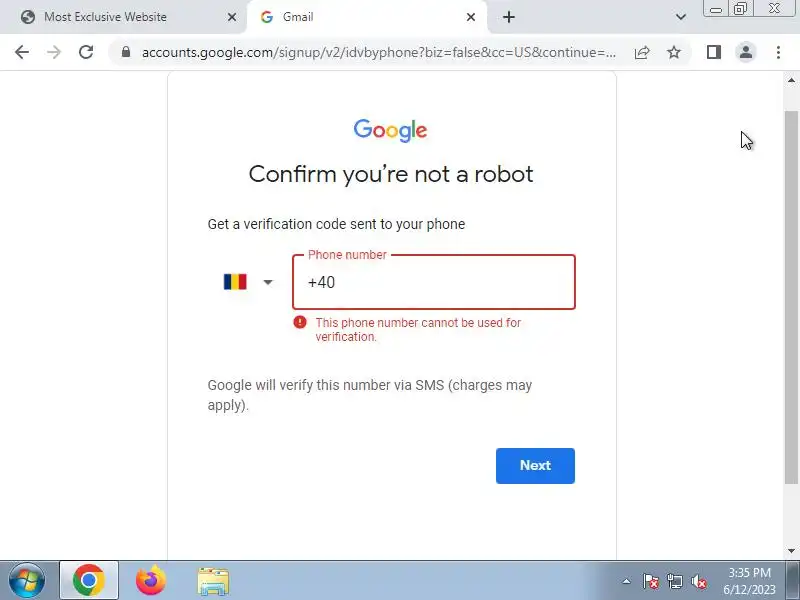800x600 pixels.
Task: Reload the Google signup page
Action: [86, 52]
